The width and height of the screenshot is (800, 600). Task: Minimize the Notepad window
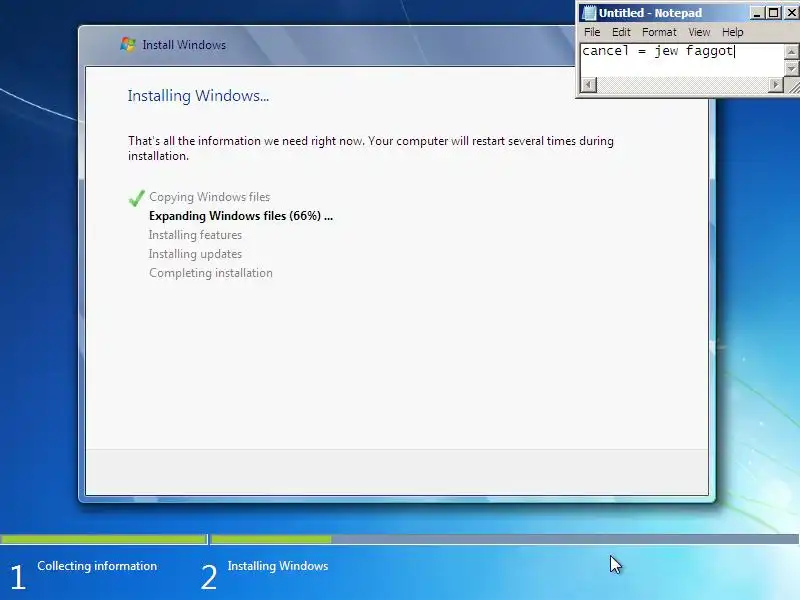click(x=757, y=13)
